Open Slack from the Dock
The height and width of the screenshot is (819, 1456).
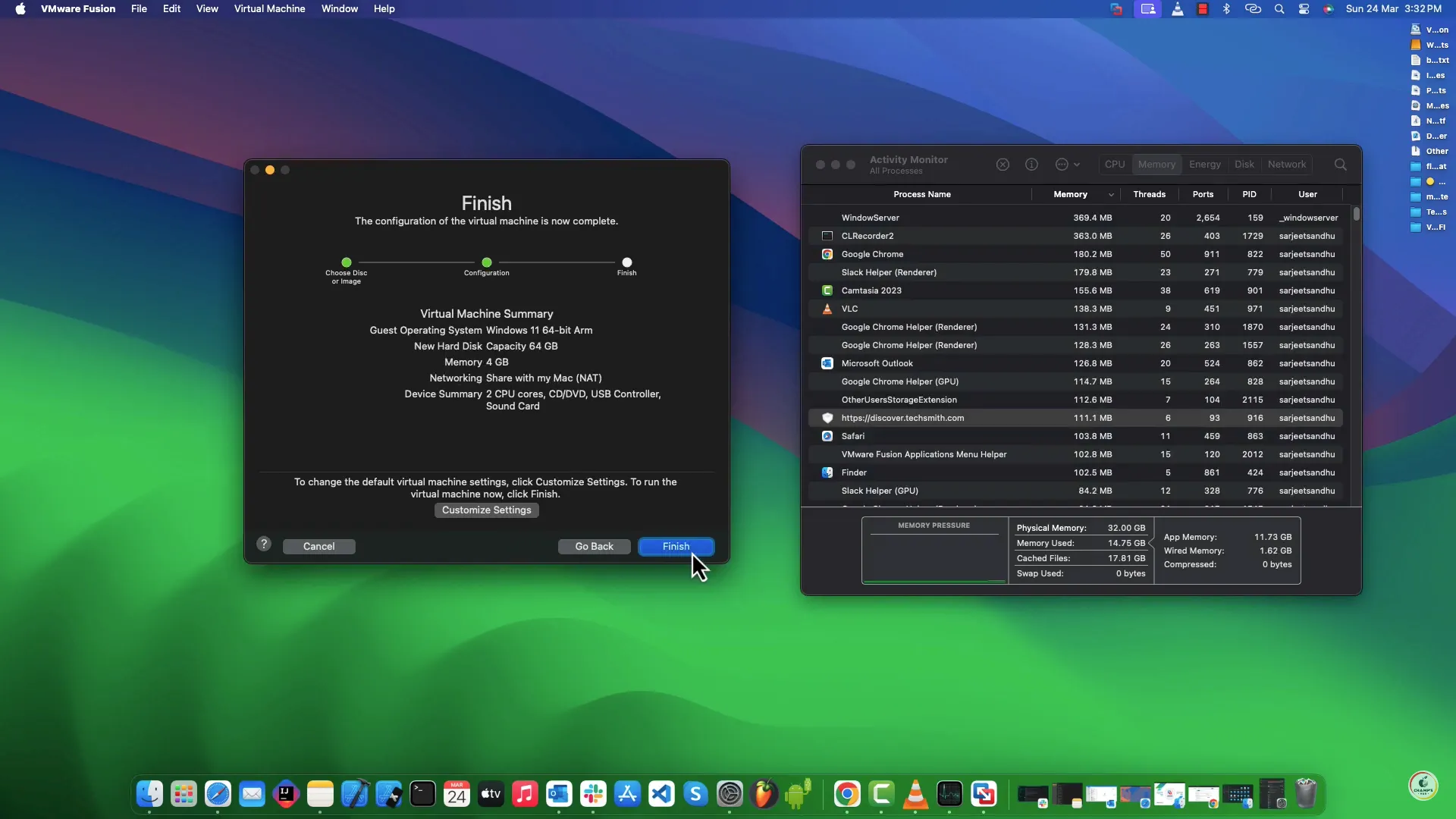[x=593, y=794]
